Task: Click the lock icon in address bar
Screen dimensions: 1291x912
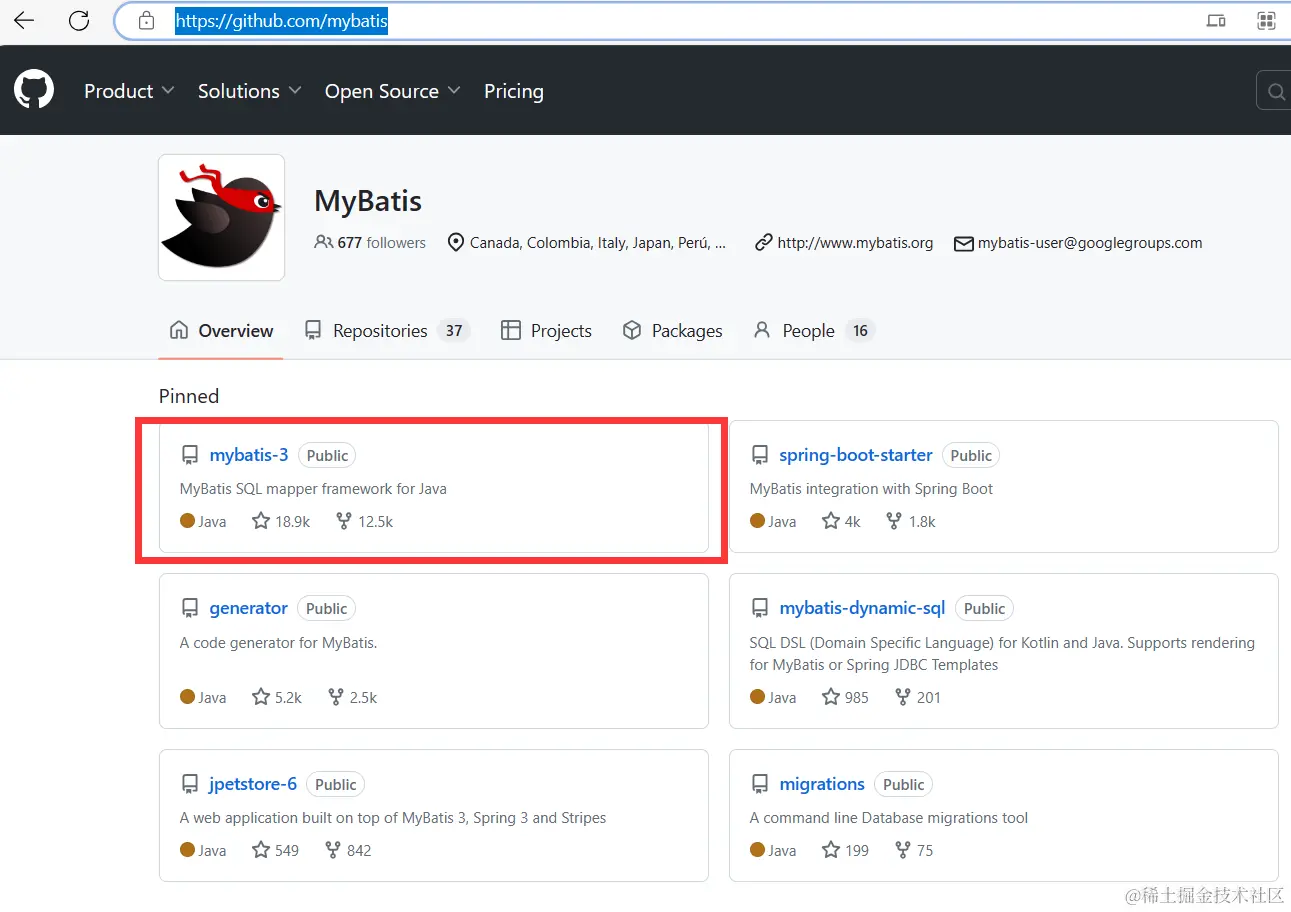Action: coord(147,20)
